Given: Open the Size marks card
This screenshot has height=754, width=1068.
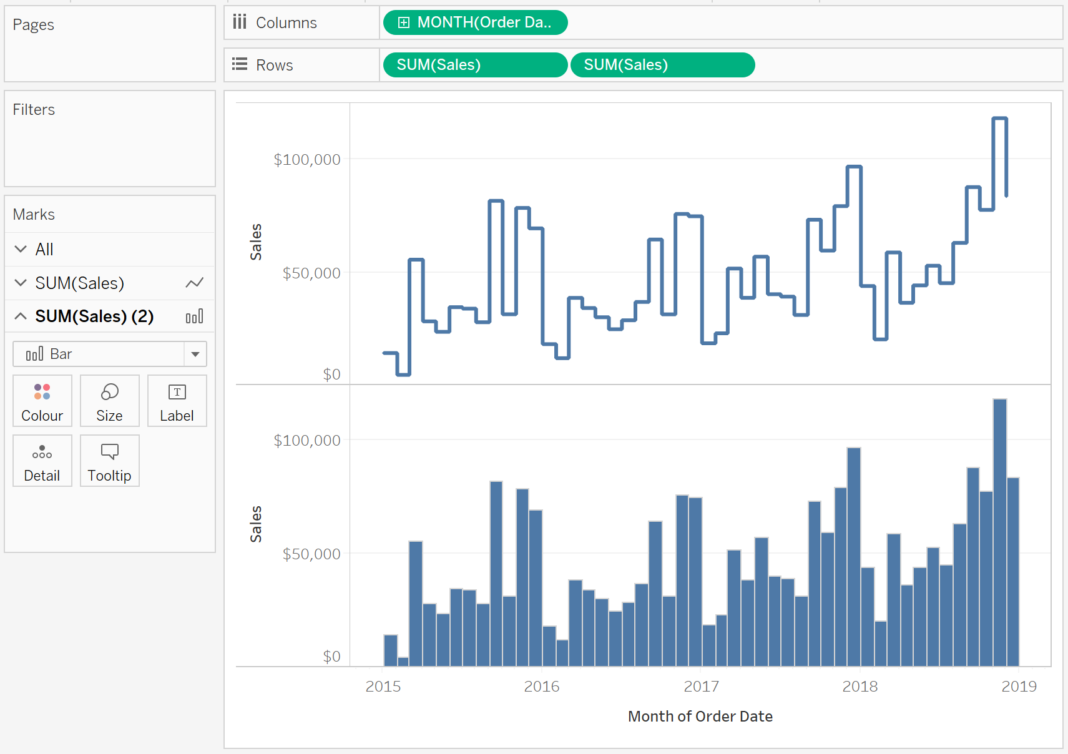Looking at the screenshot, I should (x=109, y=401).
